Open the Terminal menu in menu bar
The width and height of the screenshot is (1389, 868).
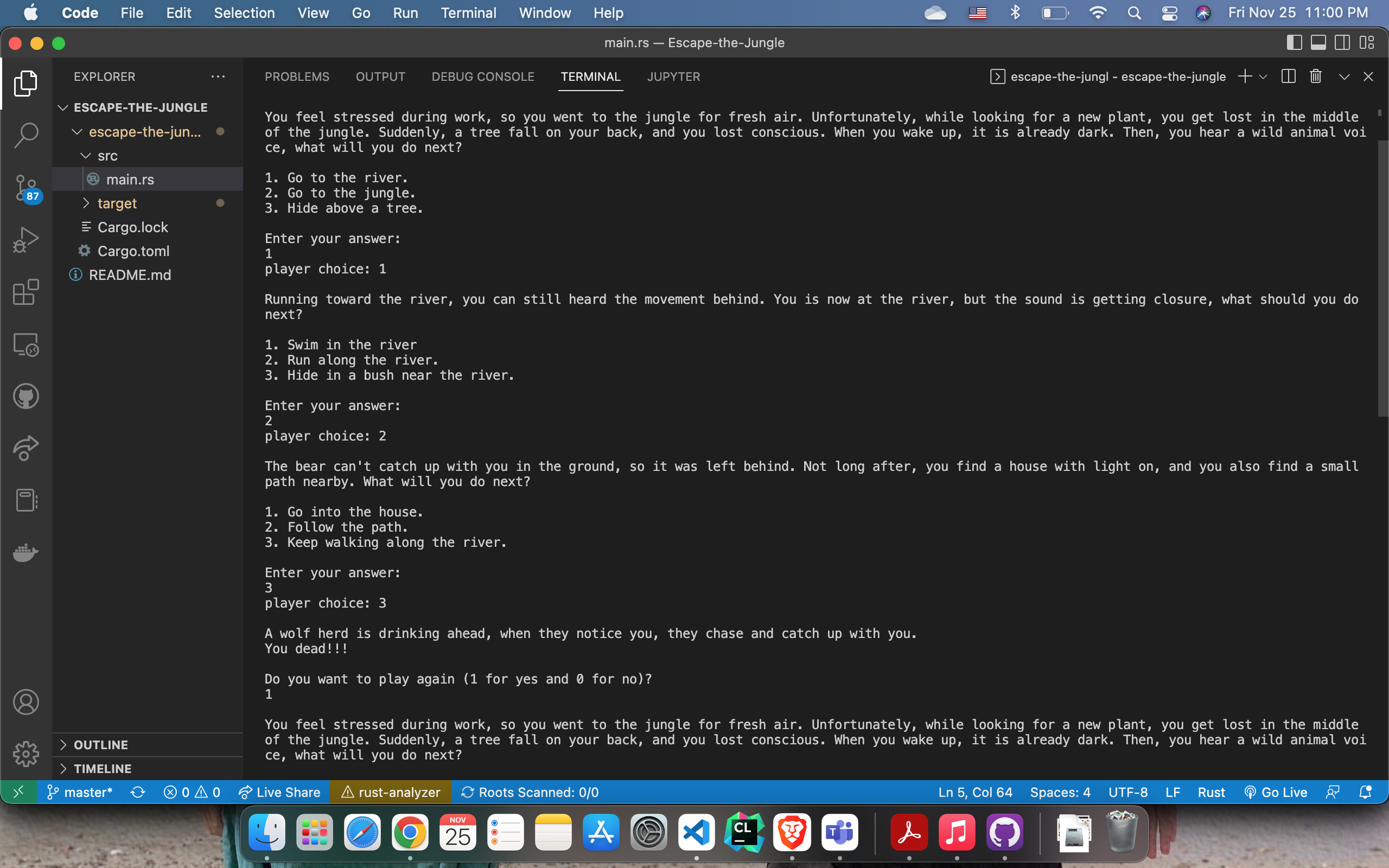click(468, 12)
